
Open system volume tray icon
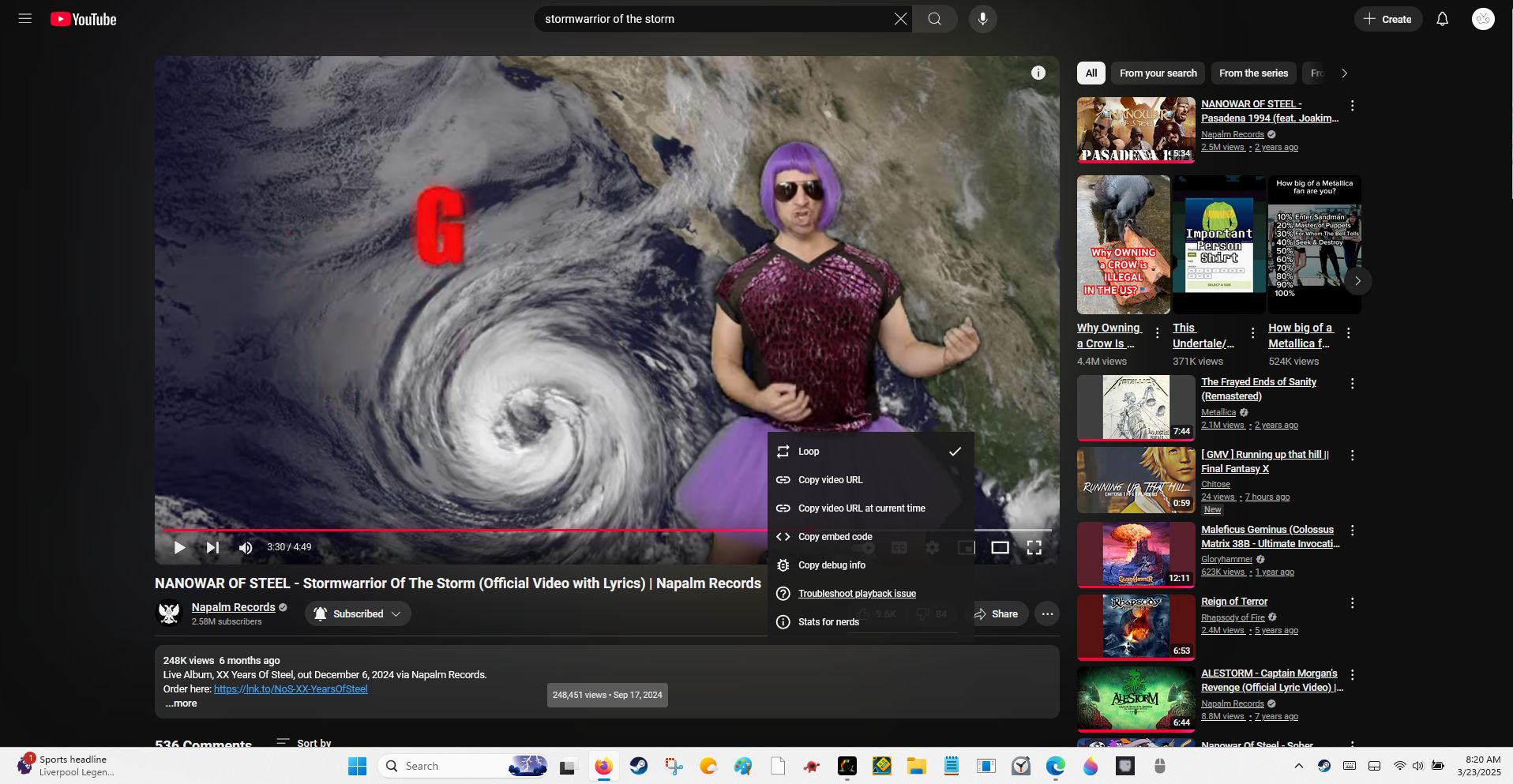1417,766
